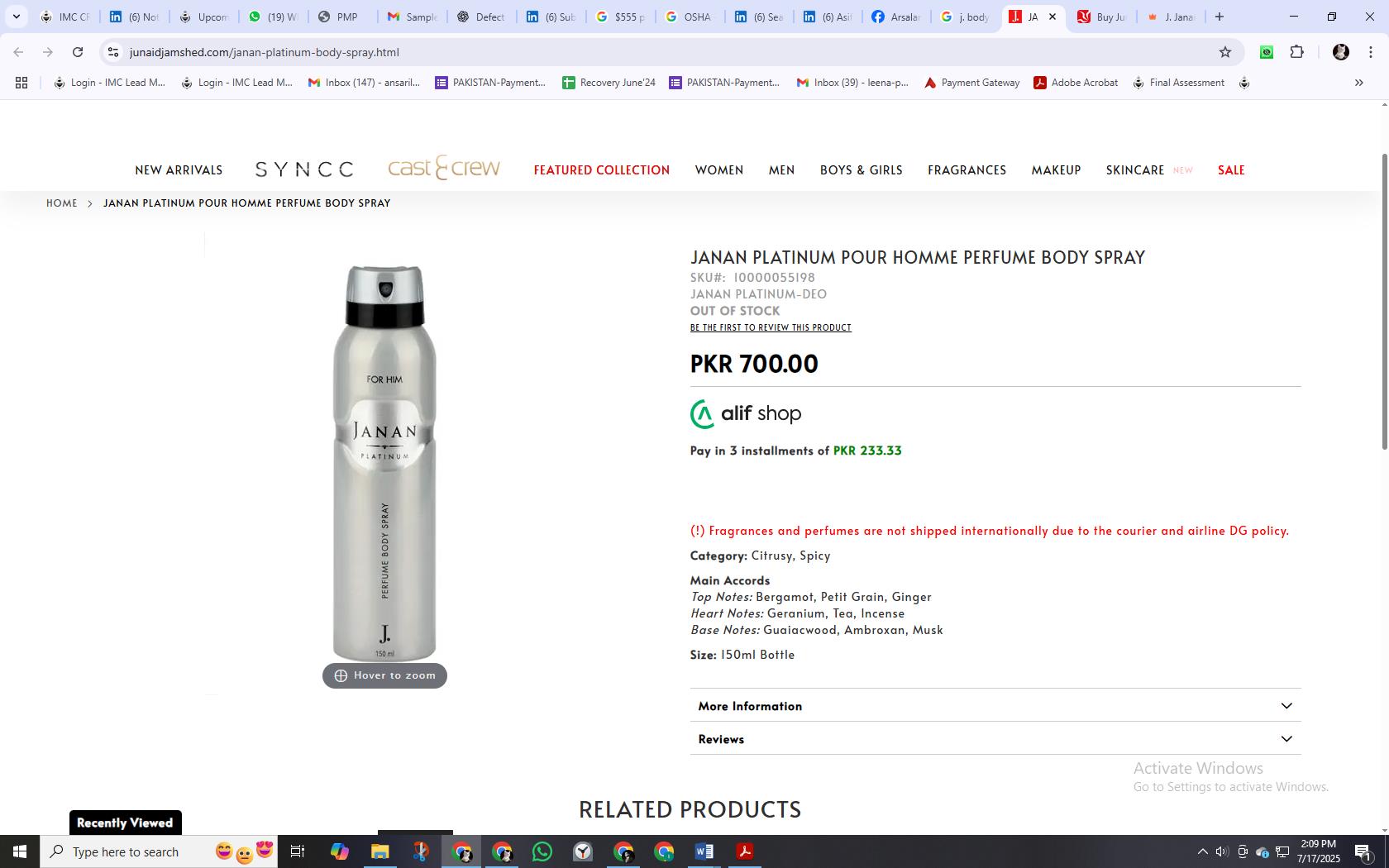Open the SALE menu item
The image size is (1389, 868).
pyautogui.click(x=1231, y=169)
